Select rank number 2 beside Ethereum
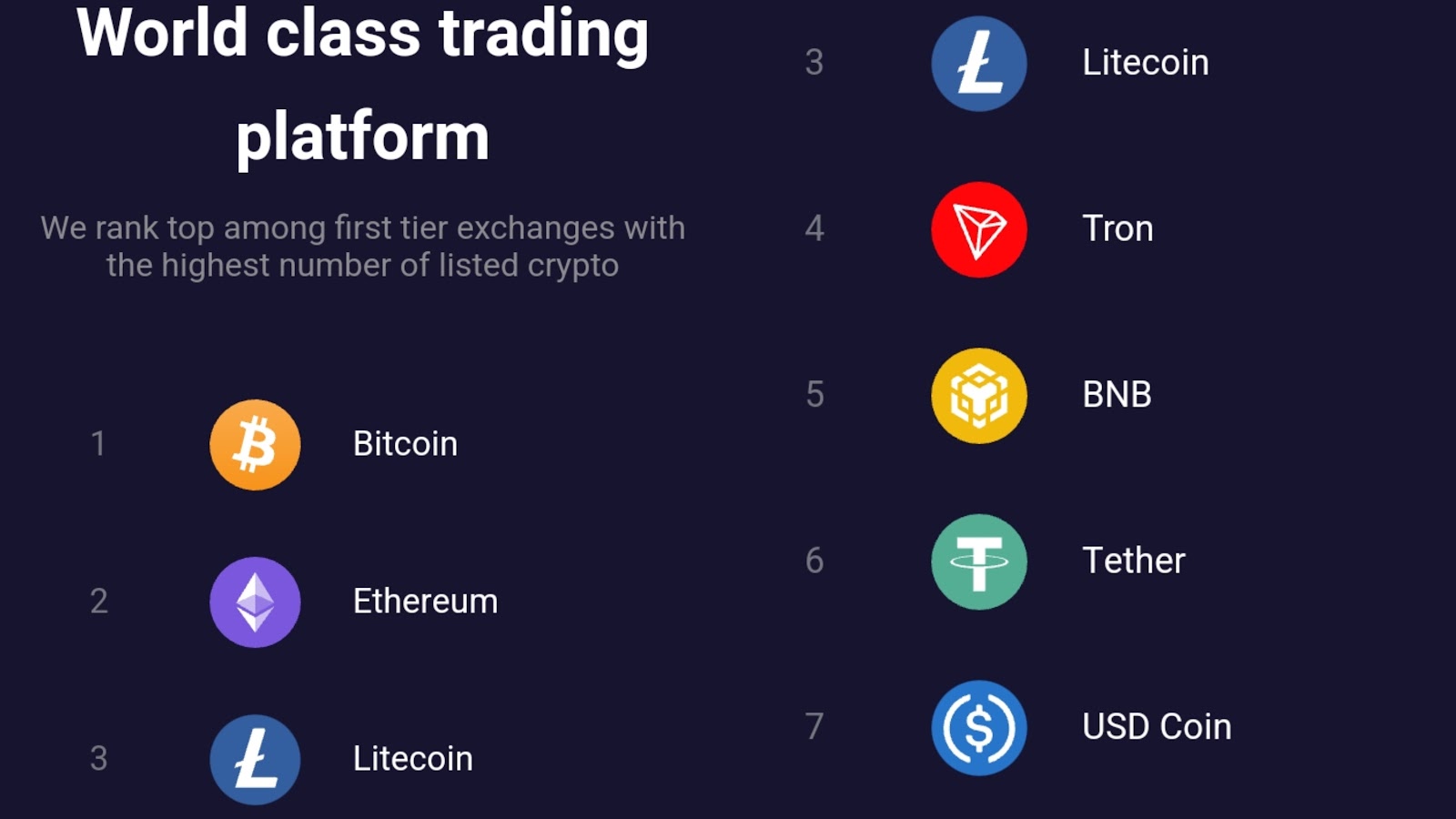 point(98,602)
